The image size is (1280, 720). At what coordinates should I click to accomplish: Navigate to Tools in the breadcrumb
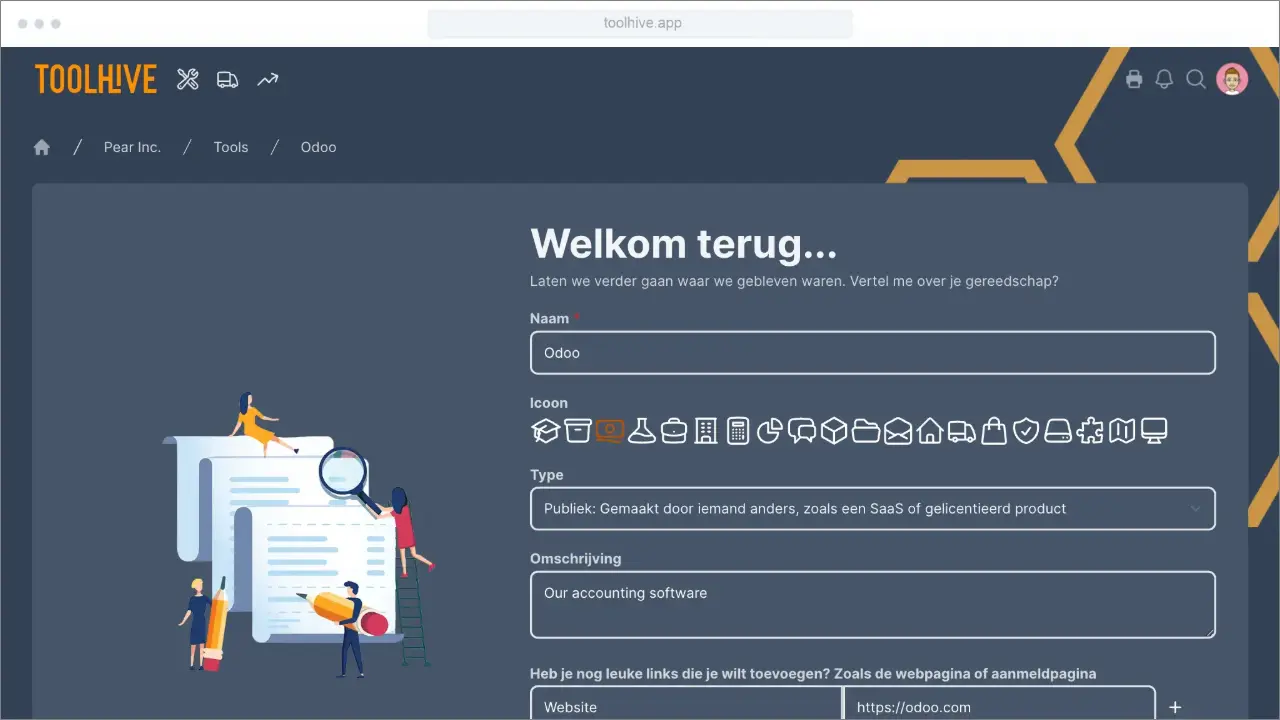(x=230, y=147)
